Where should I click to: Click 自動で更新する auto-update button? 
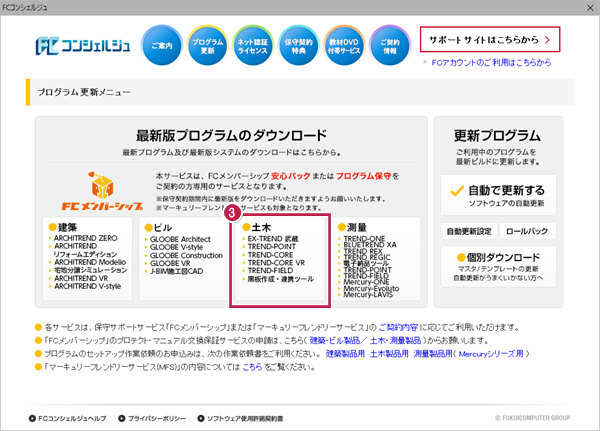498,195
